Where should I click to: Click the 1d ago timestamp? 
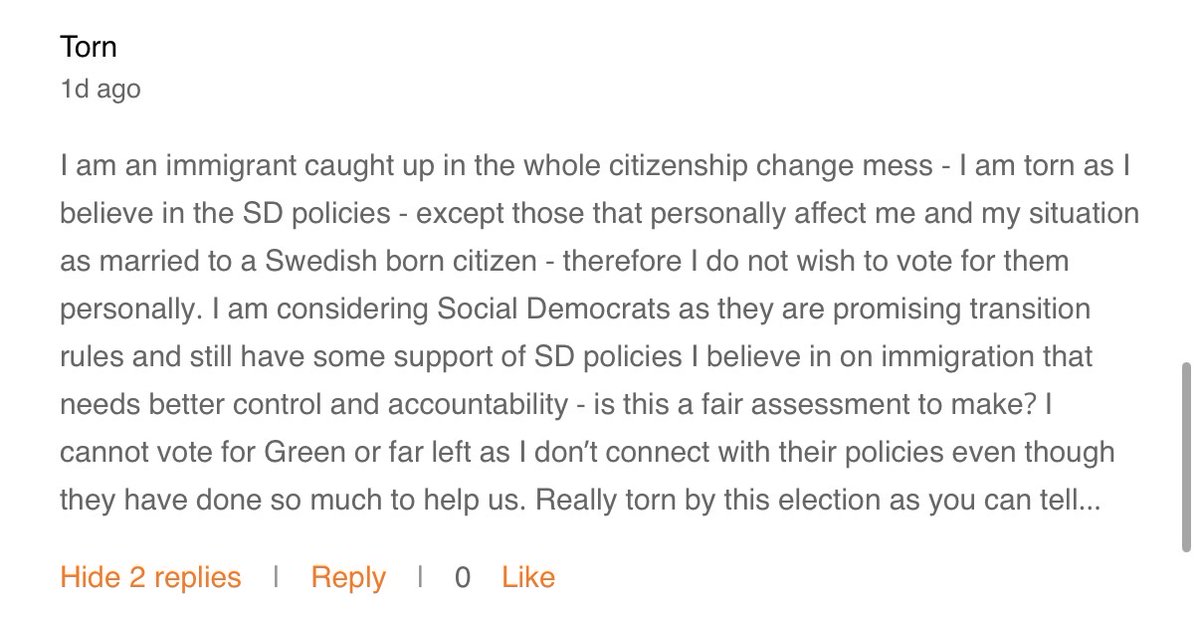point(100,89)
